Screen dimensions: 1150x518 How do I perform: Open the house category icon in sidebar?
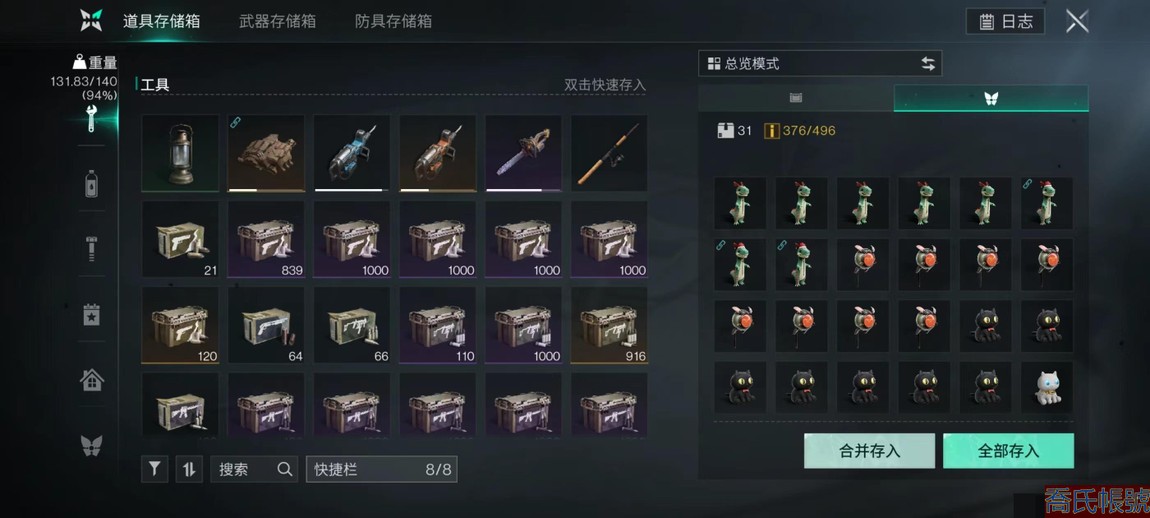[92, 379]
